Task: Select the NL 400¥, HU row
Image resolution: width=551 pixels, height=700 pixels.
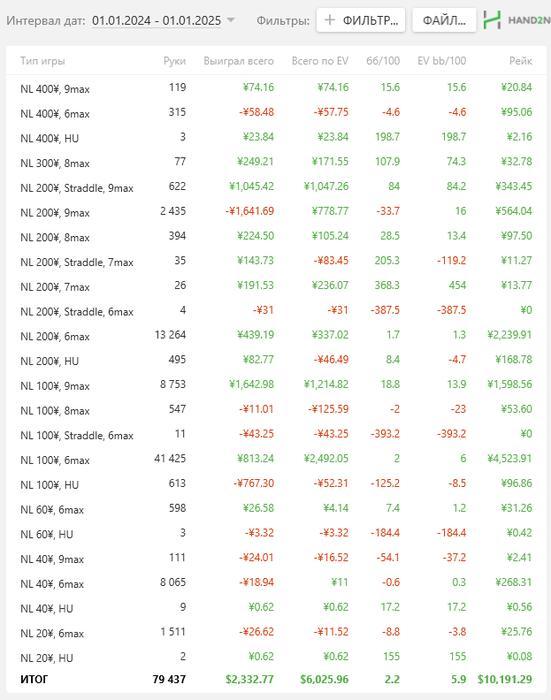Action: [x=276, y=138]
